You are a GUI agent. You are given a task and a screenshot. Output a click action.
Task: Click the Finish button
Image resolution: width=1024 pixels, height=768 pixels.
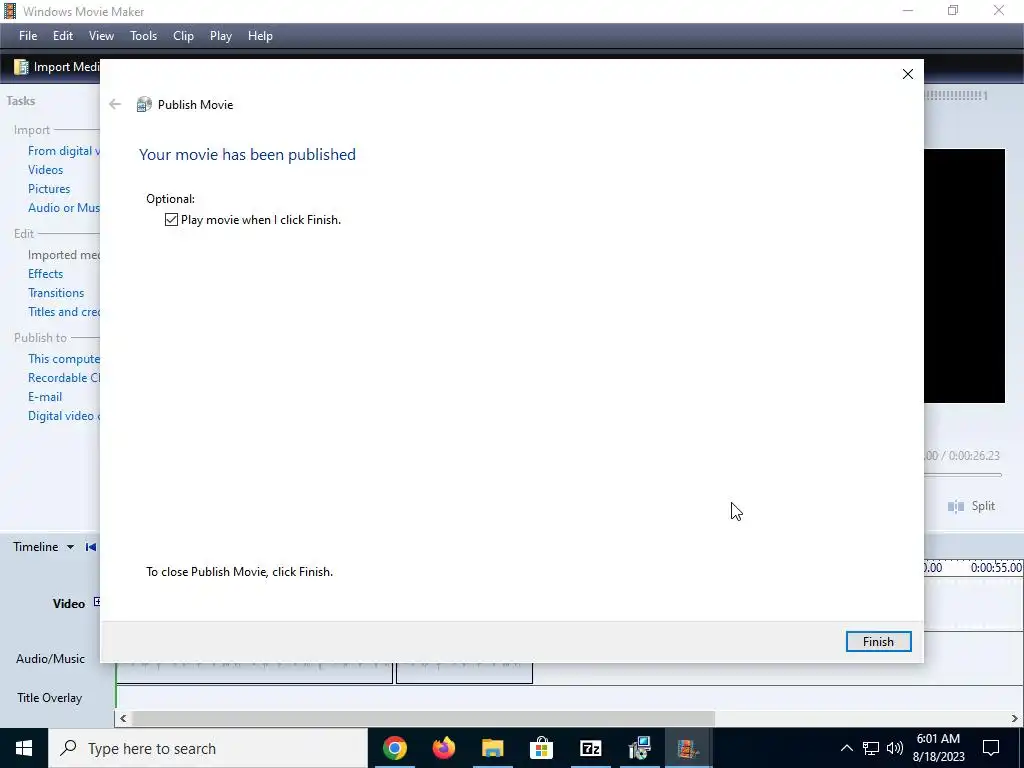click(x=878, y=641)
